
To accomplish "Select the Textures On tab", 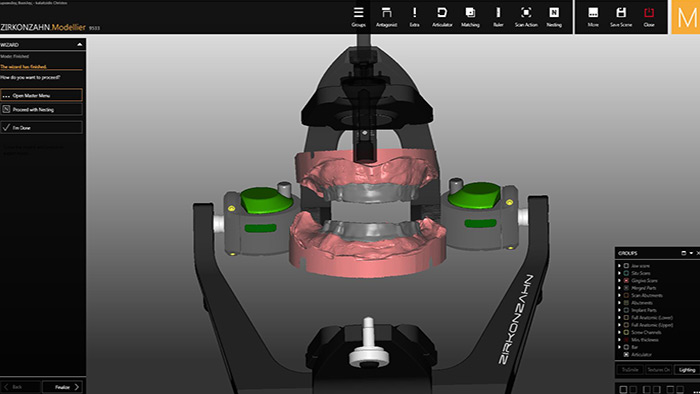I will 658,370.
